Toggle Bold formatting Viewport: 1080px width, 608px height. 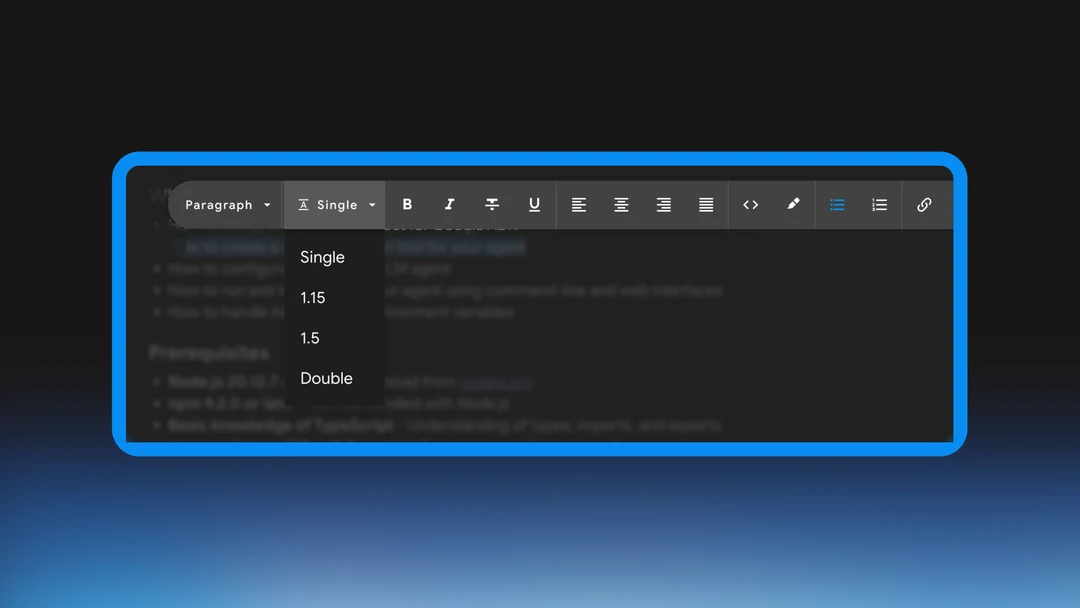407,205
